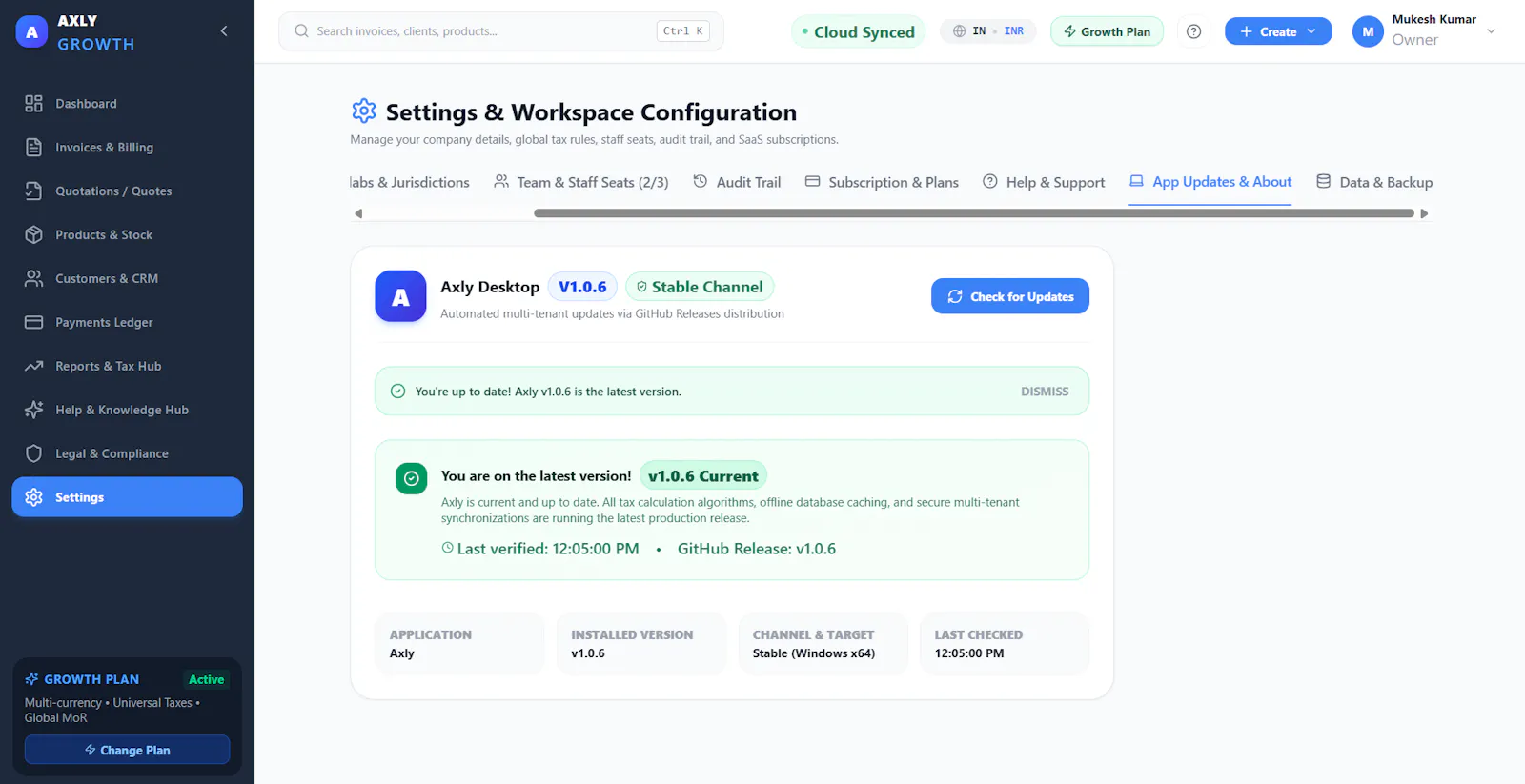The width and height of the screenshot is (1525, 784).
Task: Click the Products box icon
Action: [34, 235]
